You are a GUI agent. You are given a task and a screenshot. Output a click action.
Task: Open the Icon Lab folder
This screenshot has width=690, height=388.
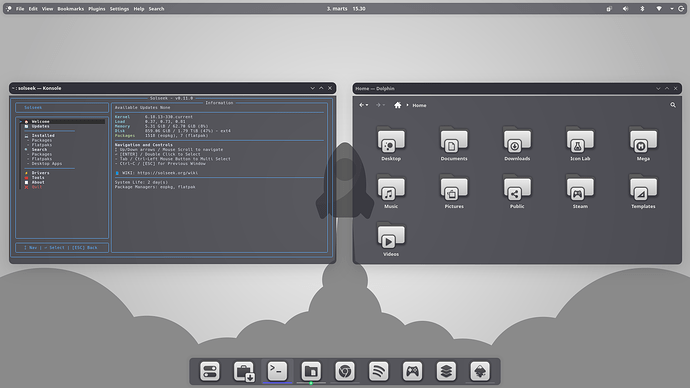[x=580, y=143]
